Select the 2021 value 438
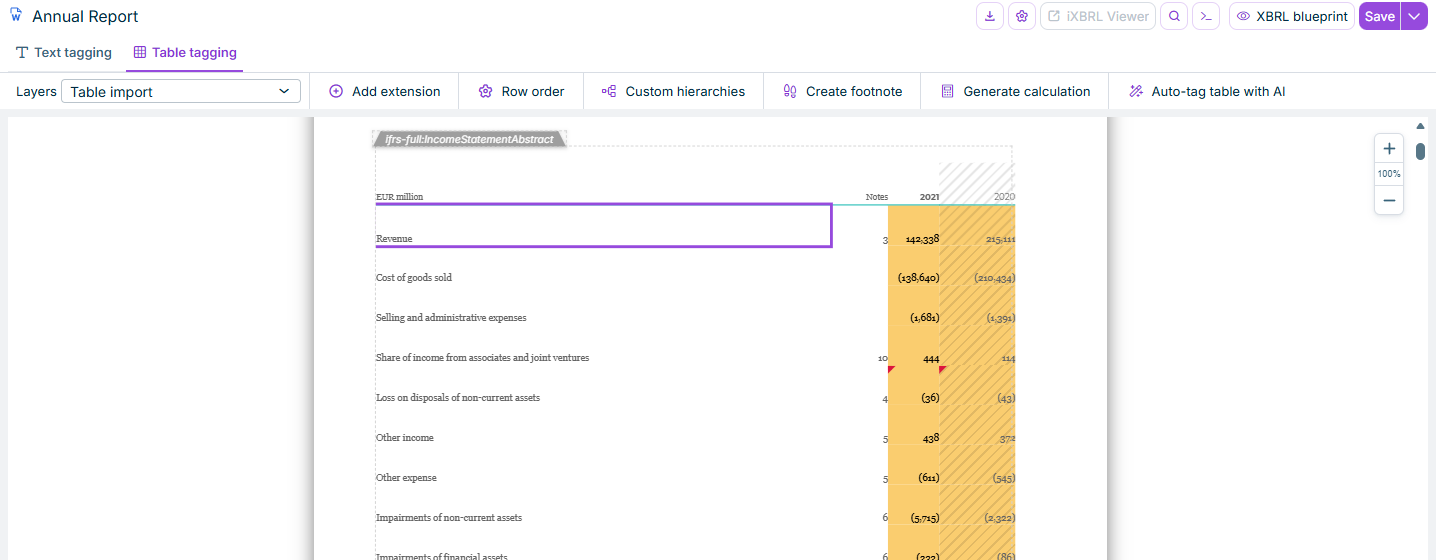The width and height of the screenshot is (1436, 560). point(930,437)
